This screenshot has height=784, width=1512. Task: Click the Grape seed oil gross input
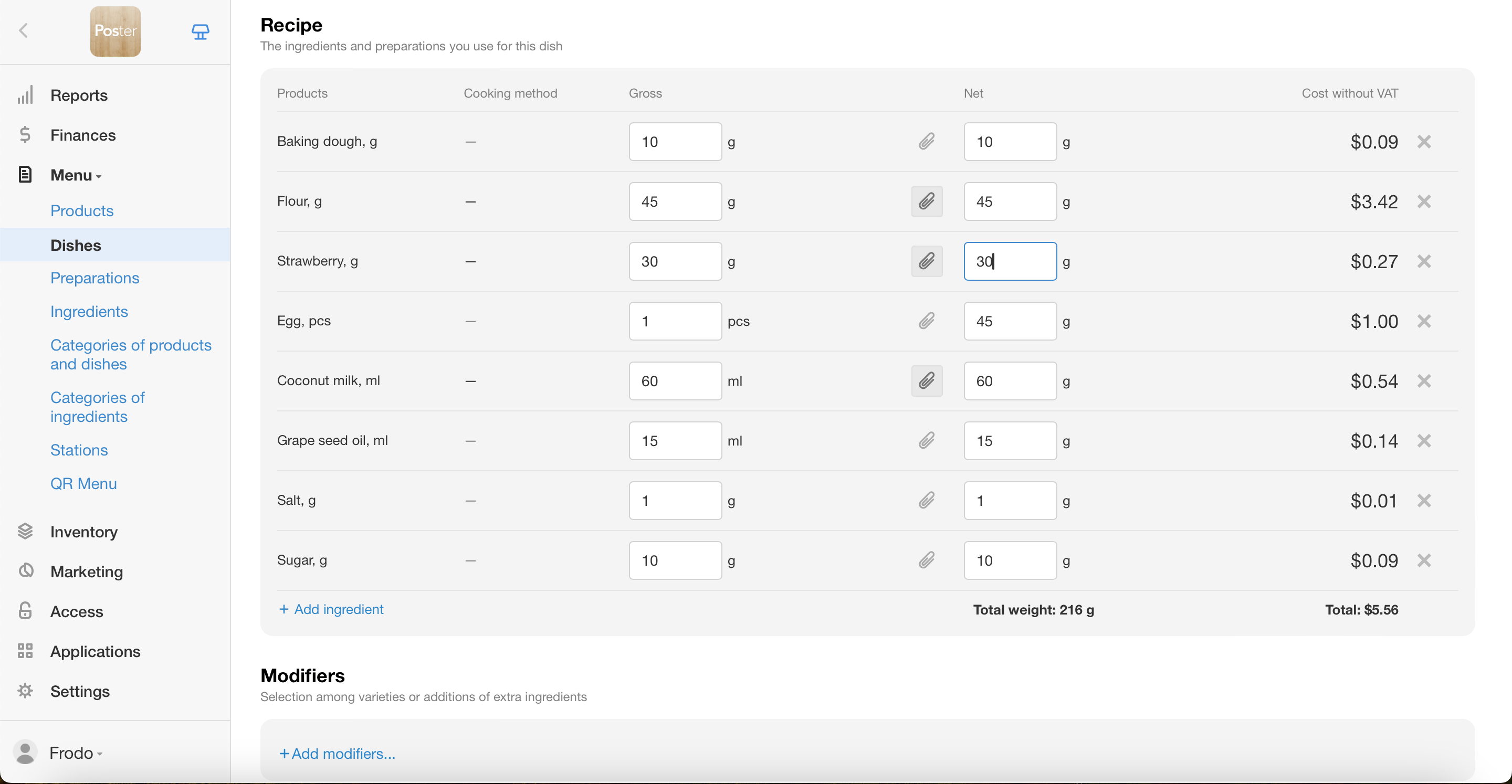pyautogui.click(x=675, y=441)
